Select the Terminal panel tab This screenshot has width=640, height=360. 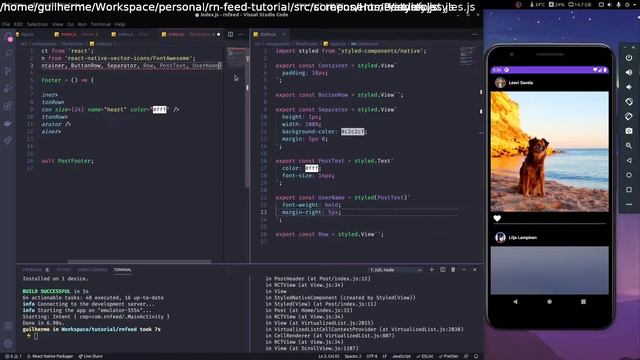click(x=122, y=270)
